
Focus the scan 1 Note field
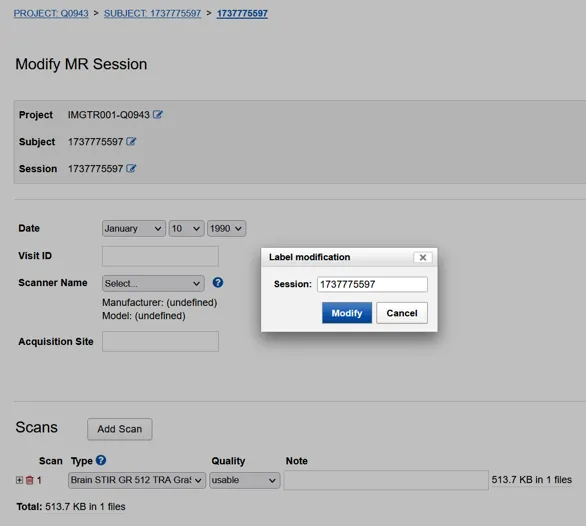386,480
